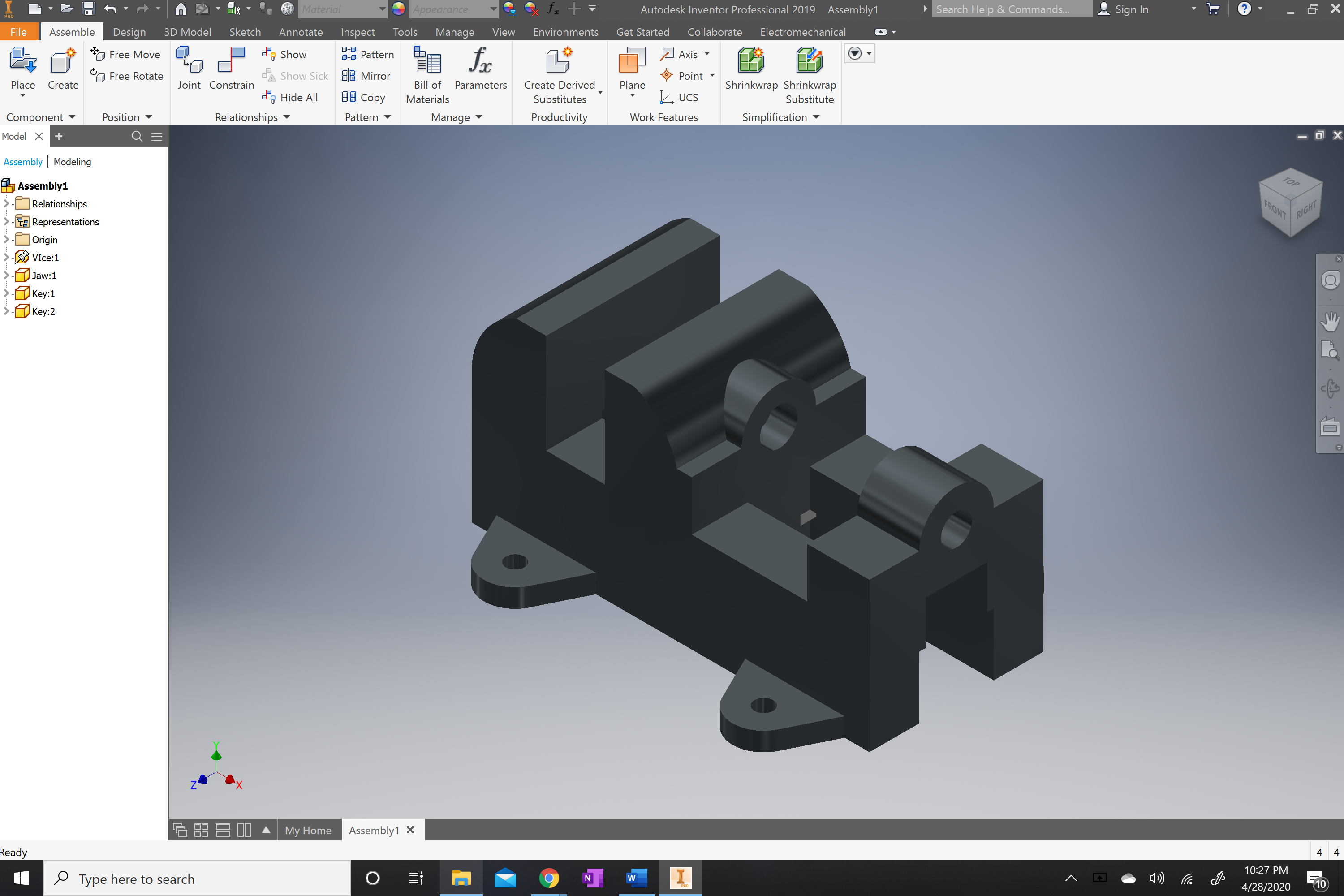1344x896 pixels.
Task: Open the Constrain tool
Action: (x=232, y=69)
